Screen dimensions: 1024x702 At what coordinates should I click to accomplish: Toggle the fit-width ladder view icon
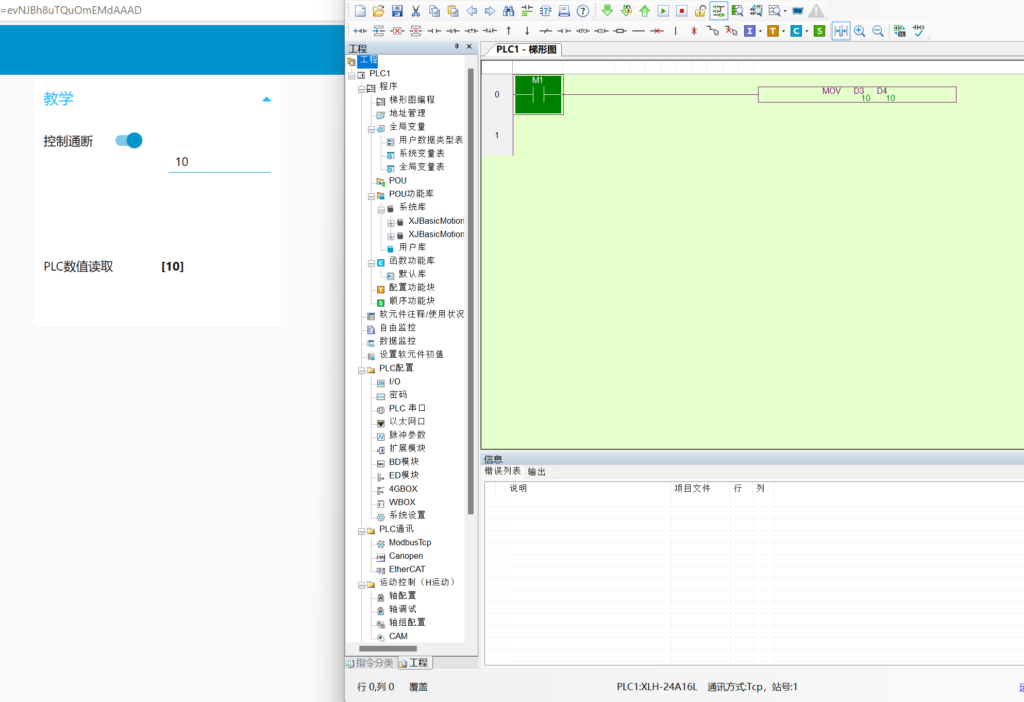point(840,31)
